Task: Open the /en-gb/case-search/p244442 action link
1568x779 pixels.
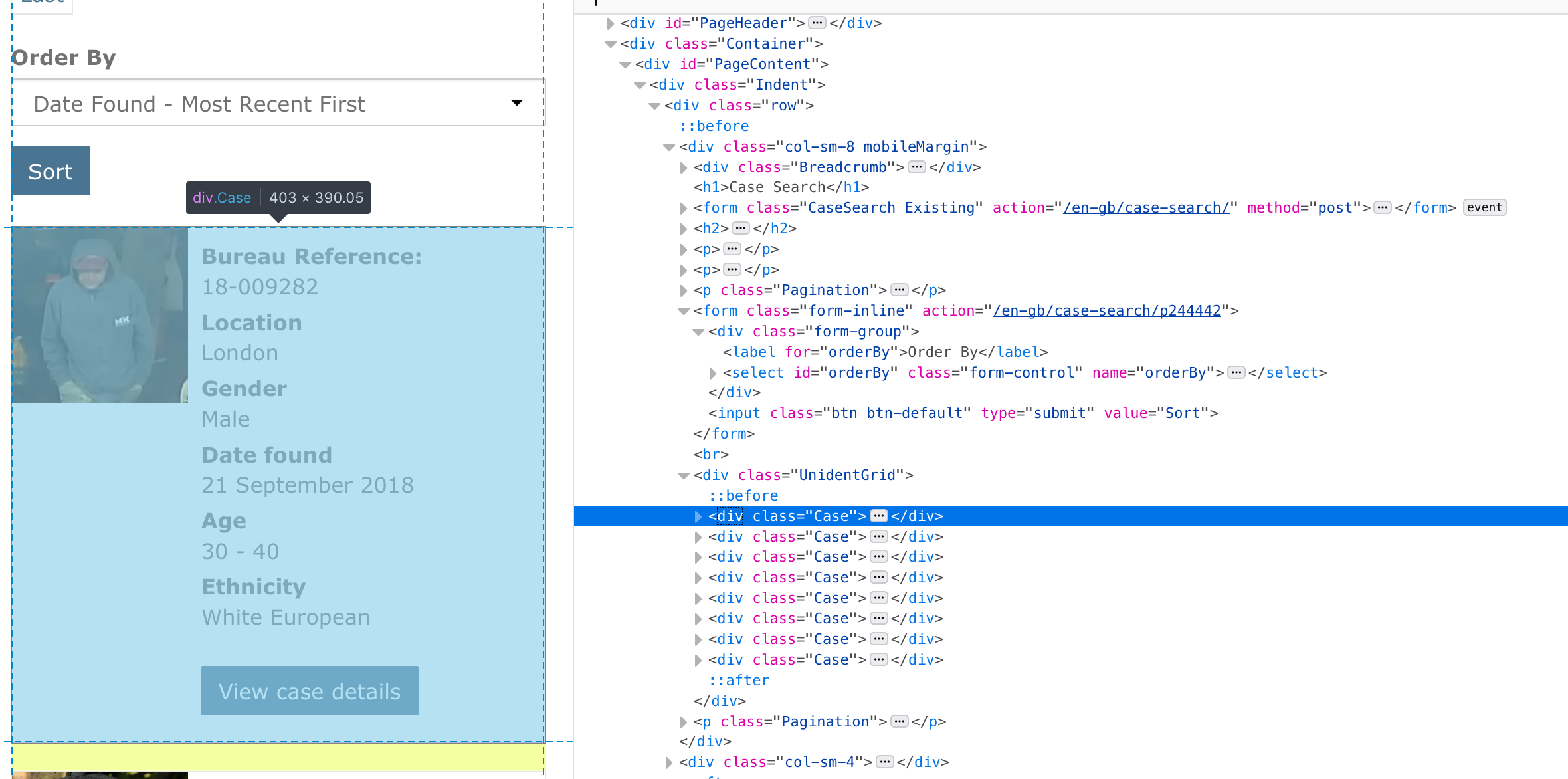Action: tap(1106, 311)
